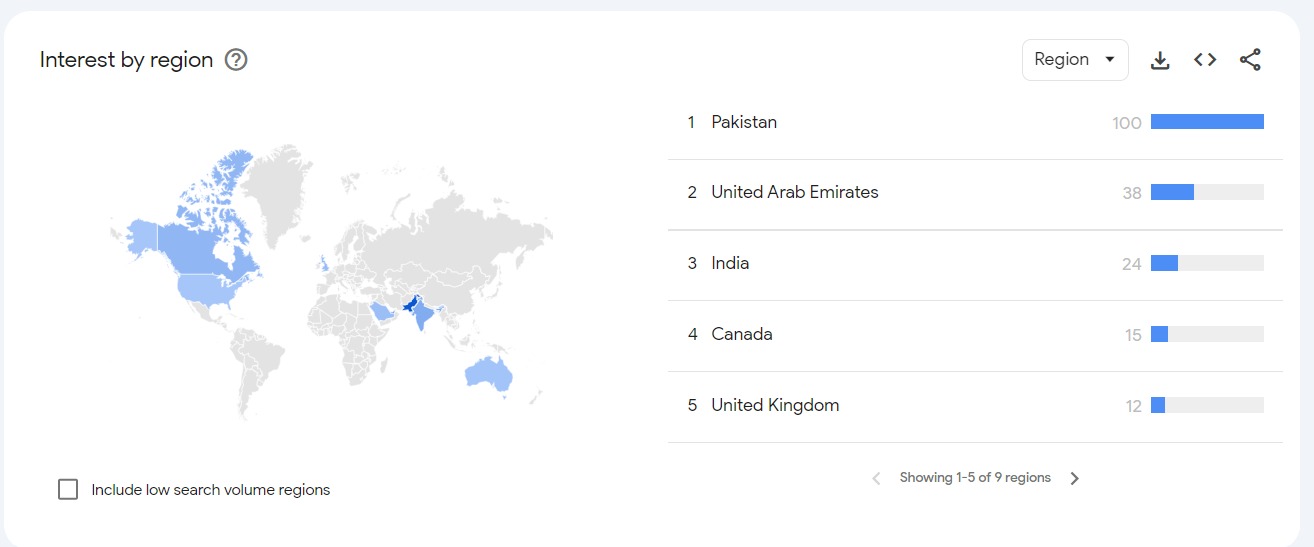1314x547 pixels.
Task: Enable Include low search volume regions
Action: [68, 490]
